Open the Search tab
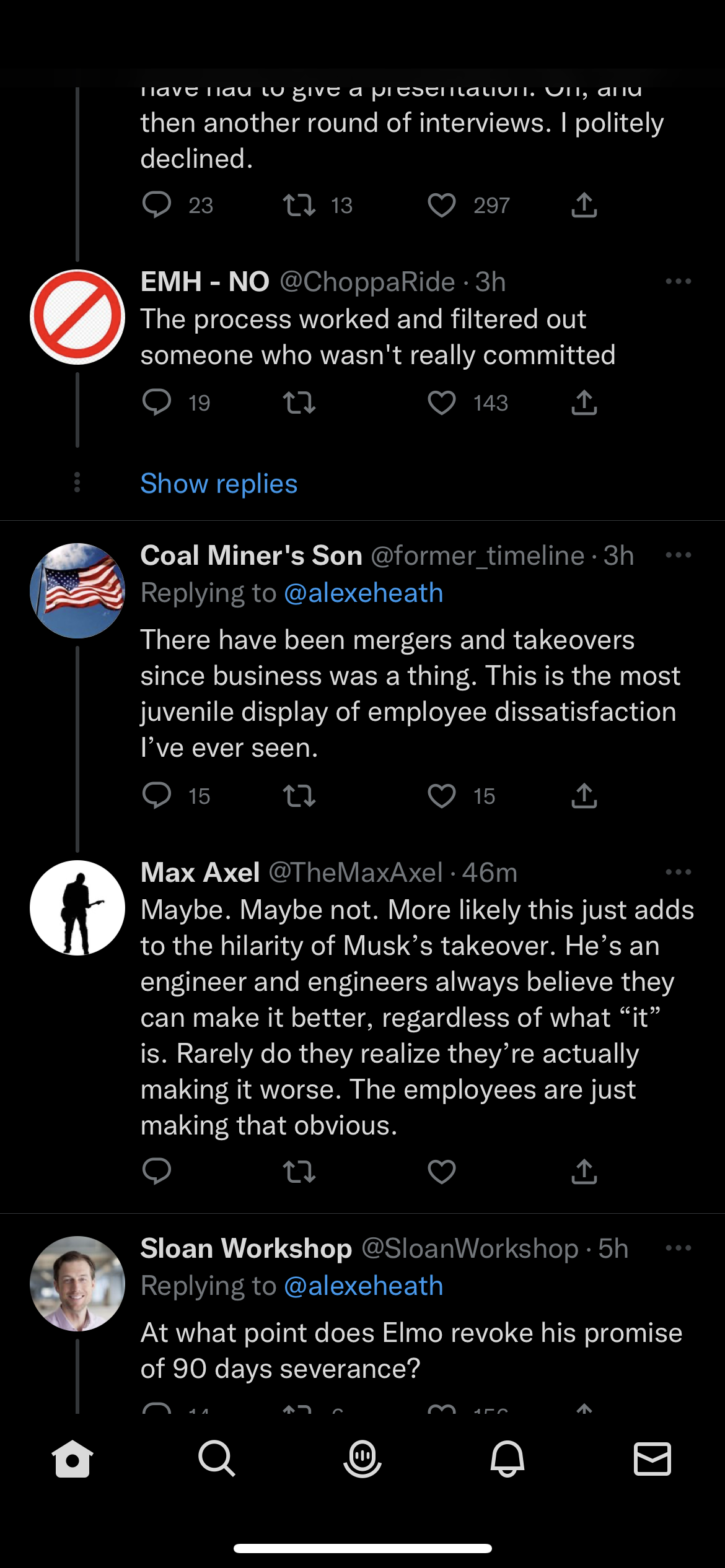The width and height of the screenshot is (725, 1568). click(x=217, y=1459)
